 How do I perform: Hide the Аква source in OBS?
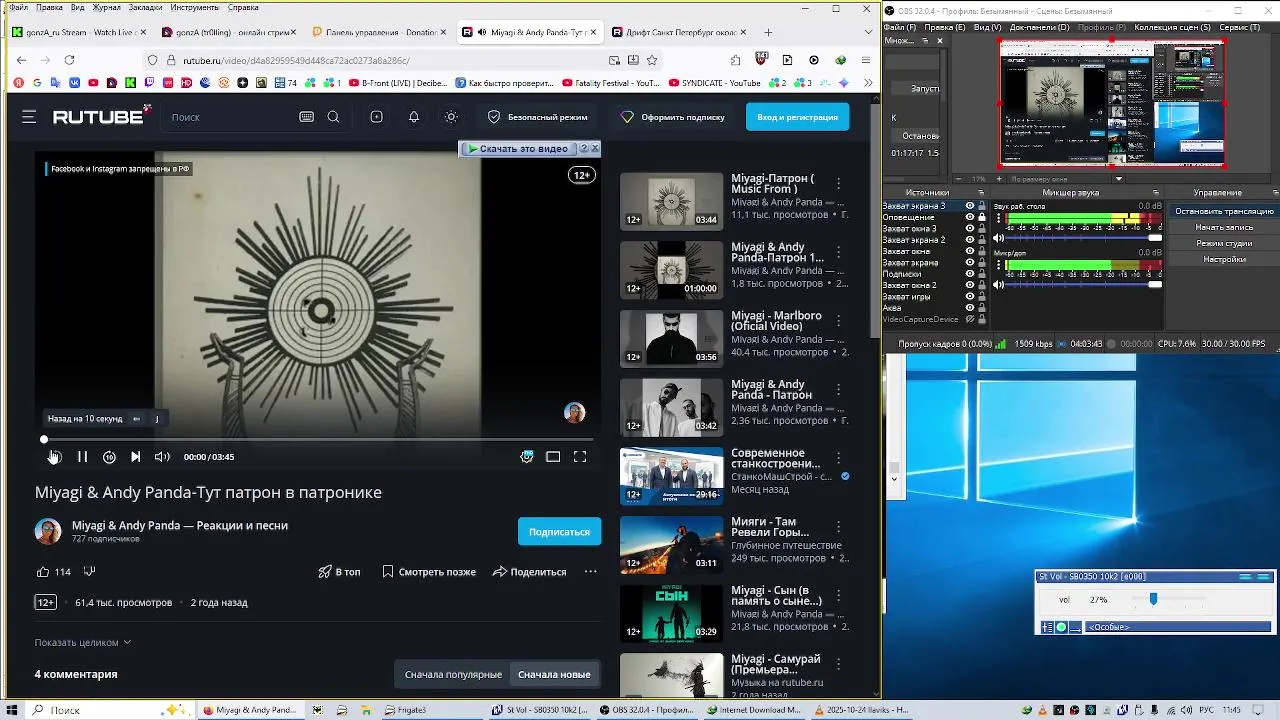[969, 308]
